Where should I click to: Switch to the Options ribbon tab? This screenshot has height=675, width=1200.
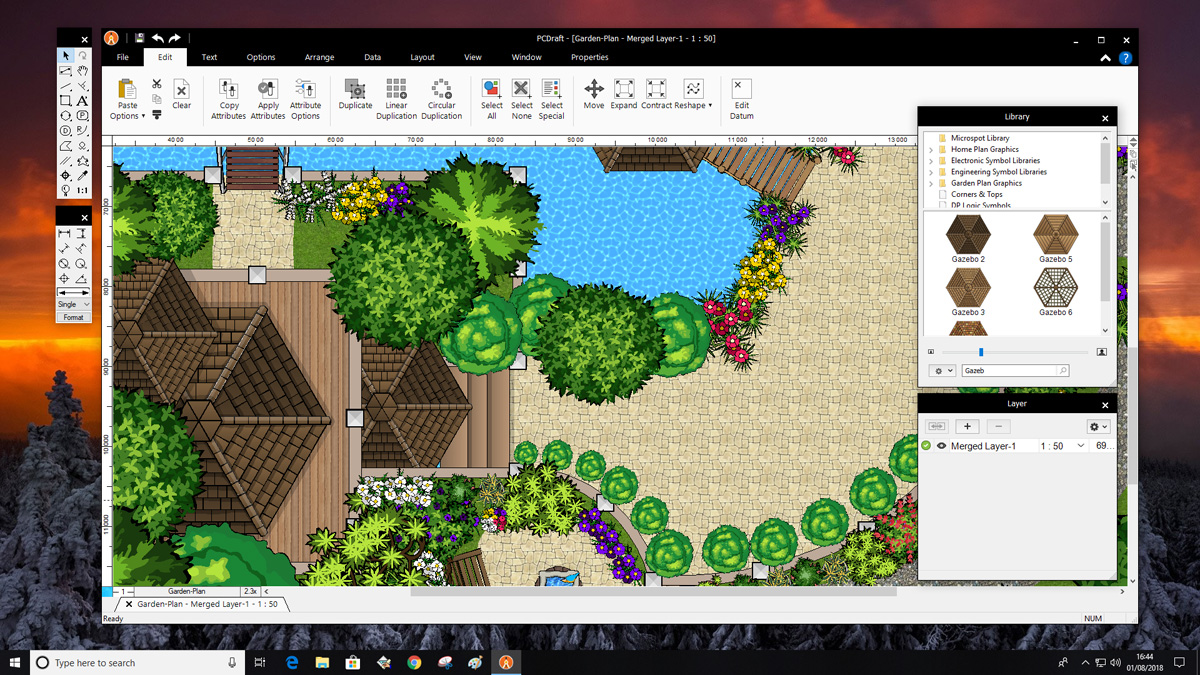pyautogui.click(x=261, y=57)
